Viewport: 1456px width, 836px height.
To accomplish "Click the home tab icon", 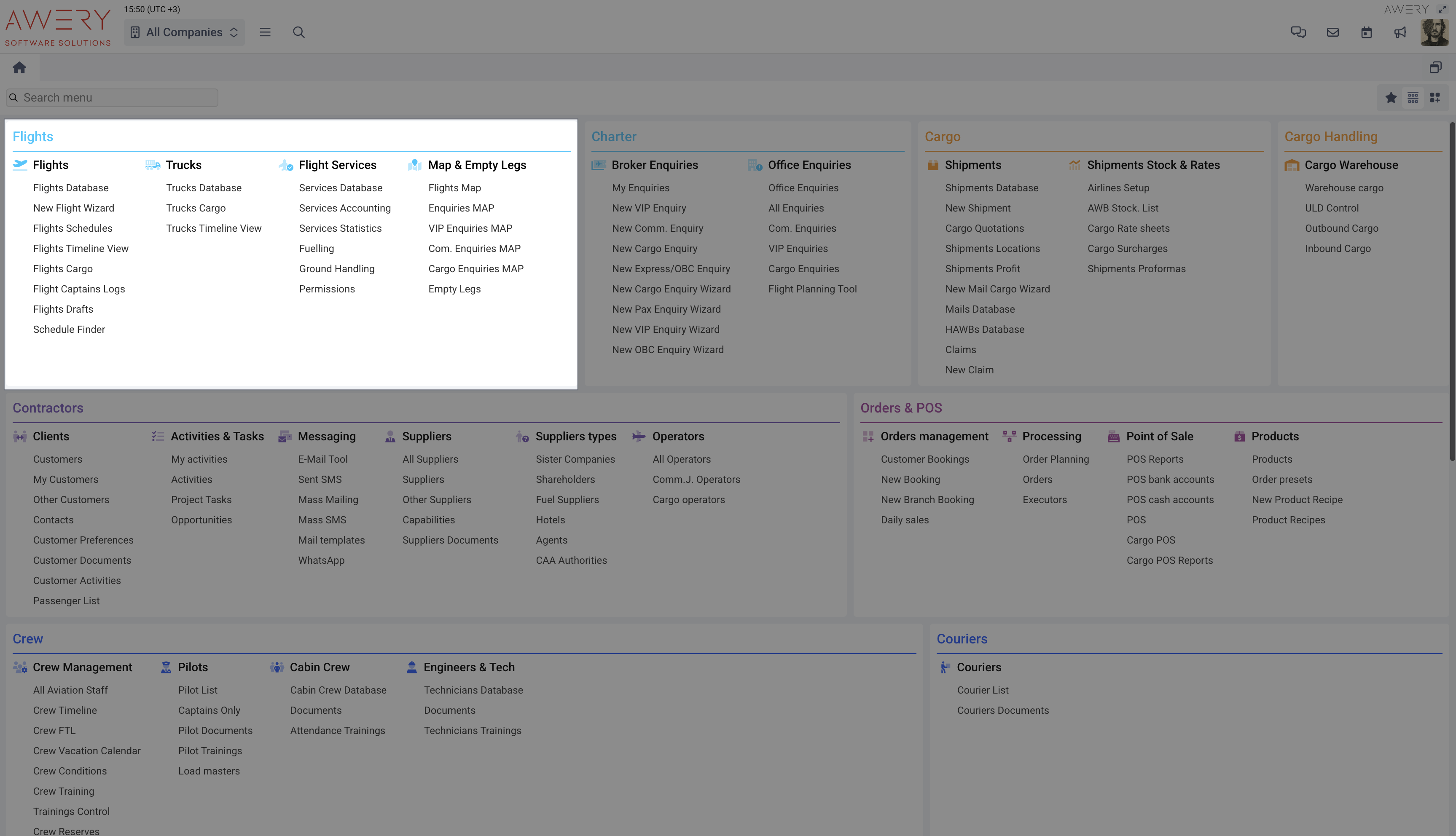I will pos(19,68).
